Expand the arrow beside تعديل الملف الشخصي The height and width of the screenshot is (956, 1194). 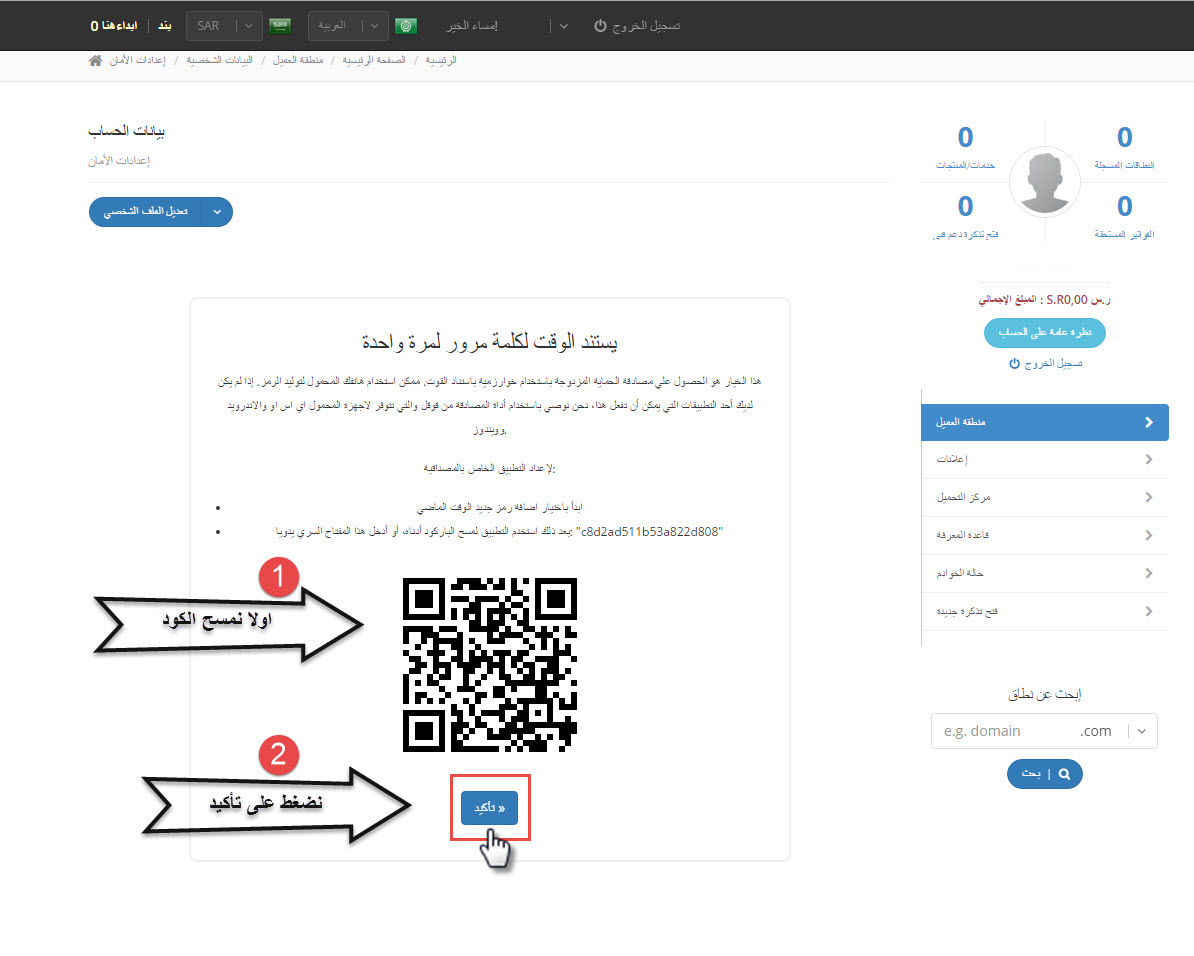[x=217, y=212]
